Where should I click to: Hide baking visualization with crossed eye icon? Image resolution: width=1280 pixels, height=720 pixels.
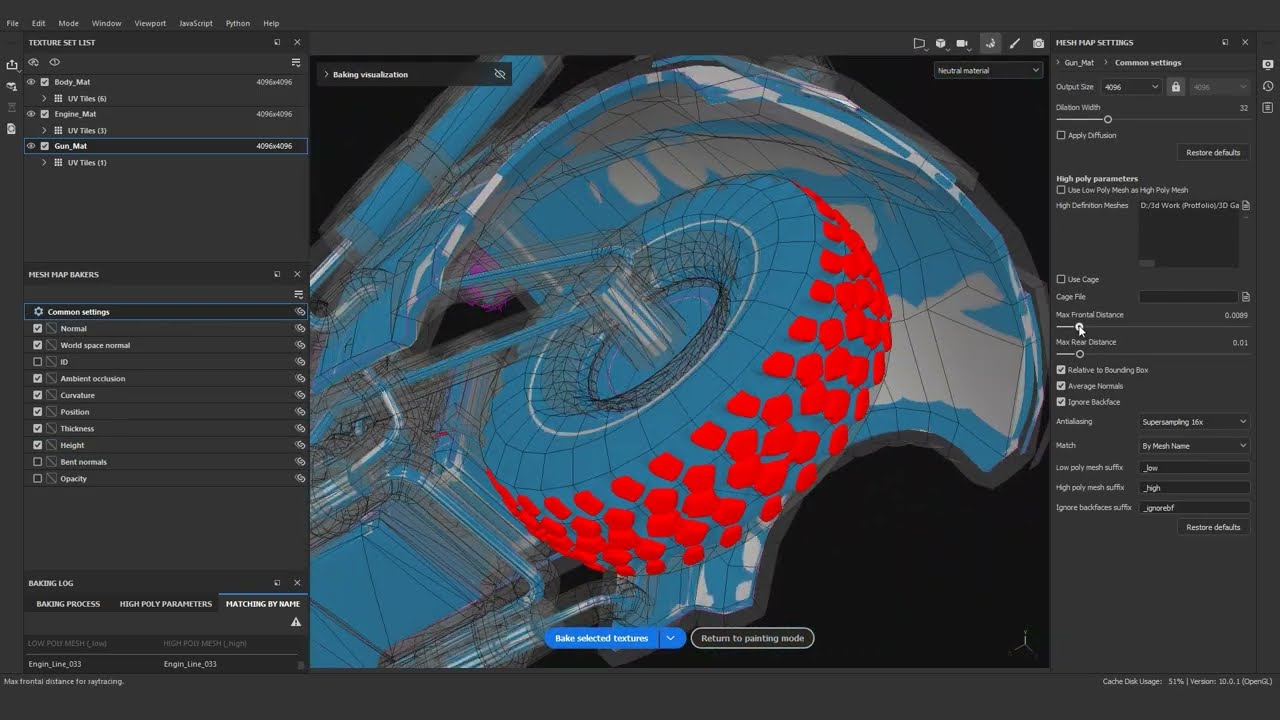pyautogui.click(x=500, y=74)
